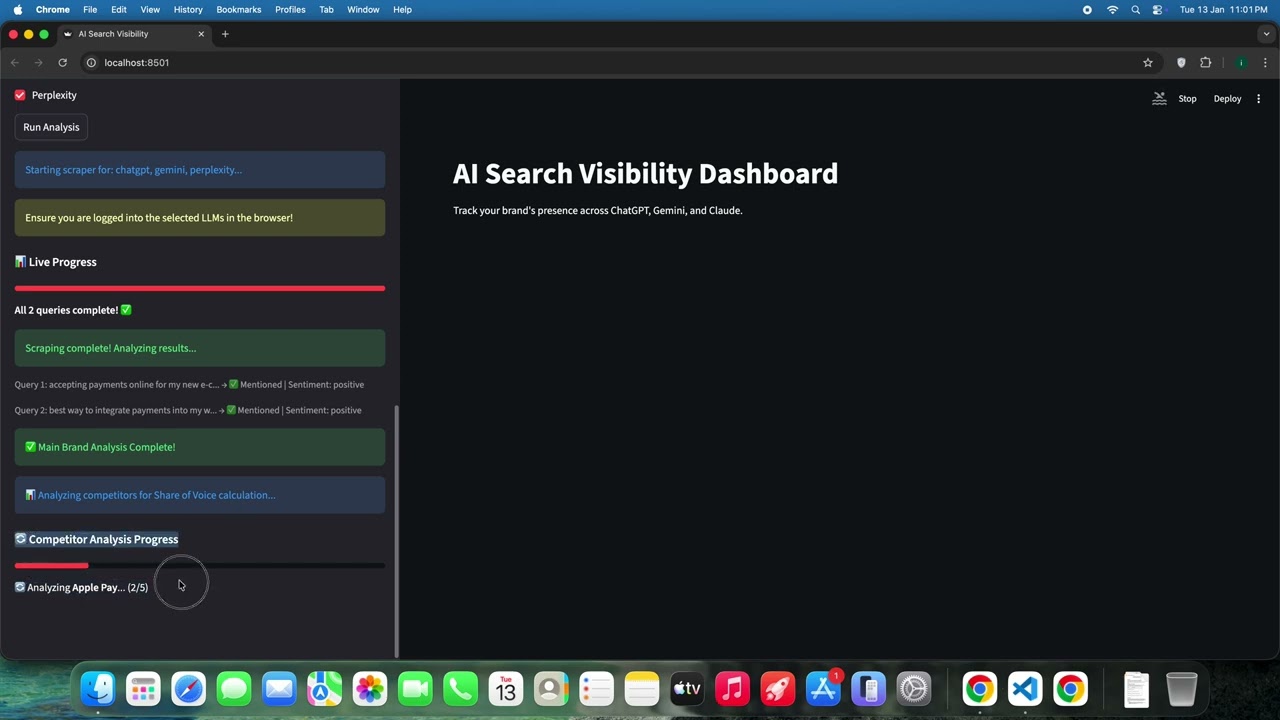Click the sidebar vertical scrollbar
Screen dimensions: 1280x720
397,530
